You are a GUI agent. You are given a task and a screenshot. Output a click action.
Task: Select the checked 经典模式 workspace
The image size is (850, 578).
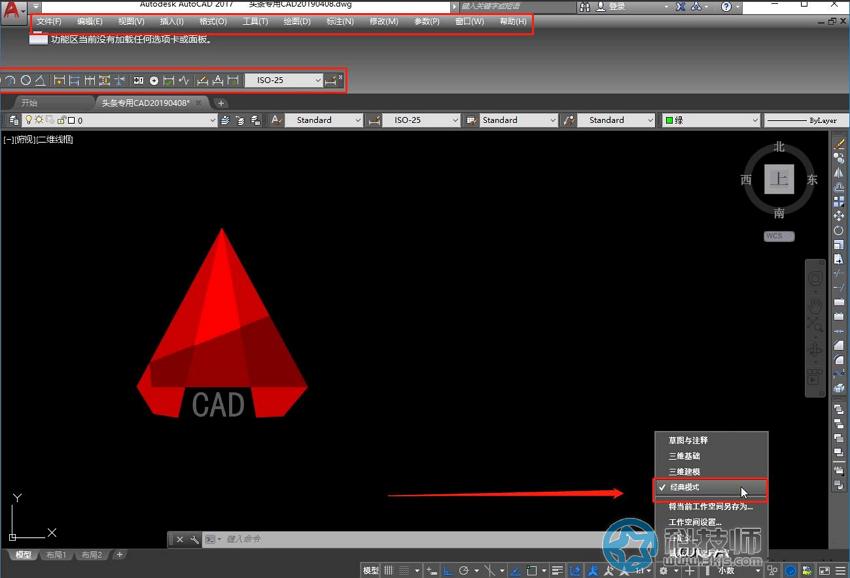click(711, 487)
